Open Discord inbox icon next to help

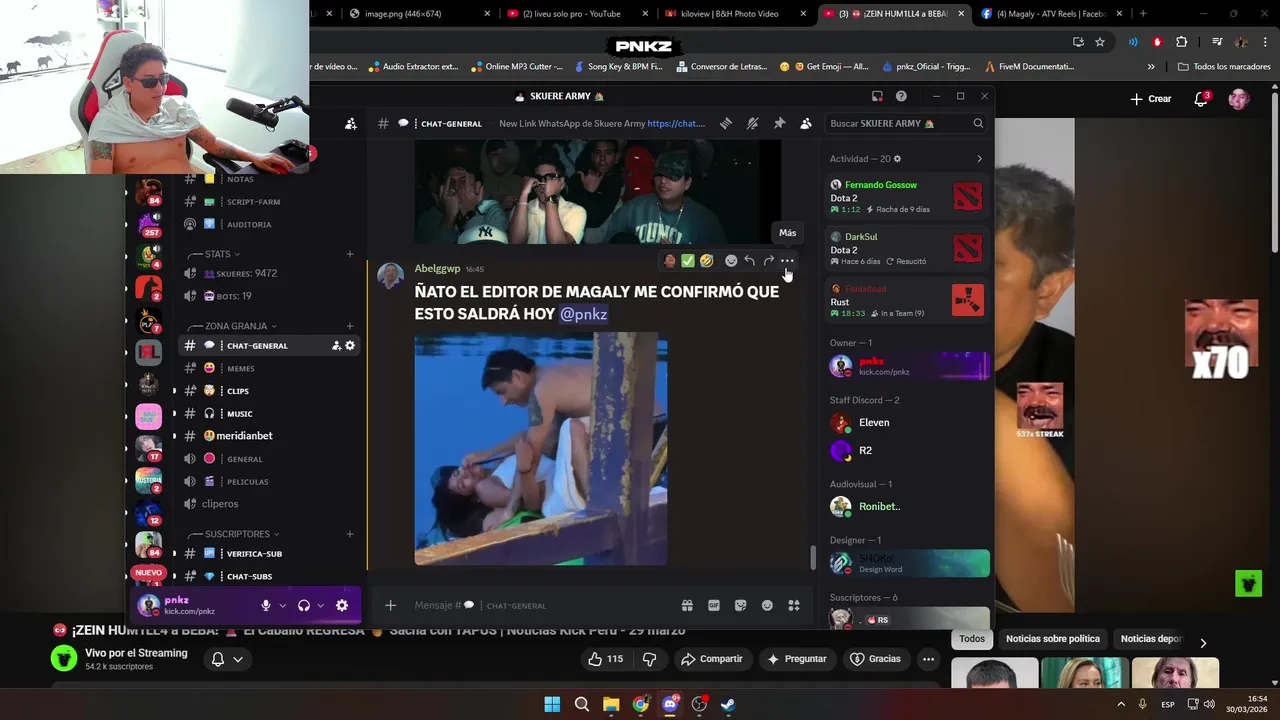[877, 96]
